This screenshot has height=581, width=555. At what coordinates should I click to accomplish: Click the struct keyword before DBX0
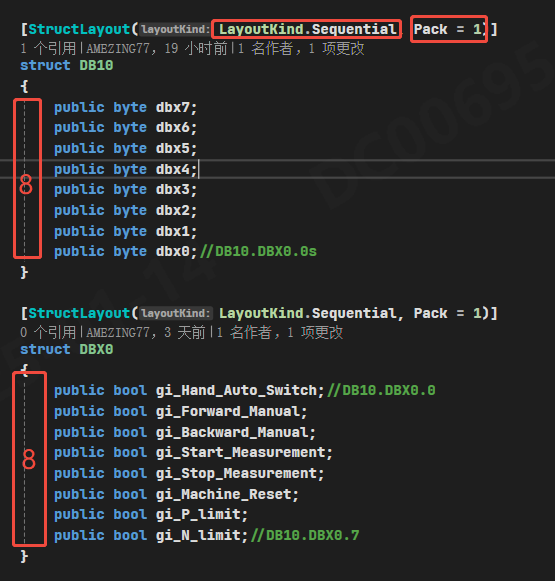click(x=45, y=349)
